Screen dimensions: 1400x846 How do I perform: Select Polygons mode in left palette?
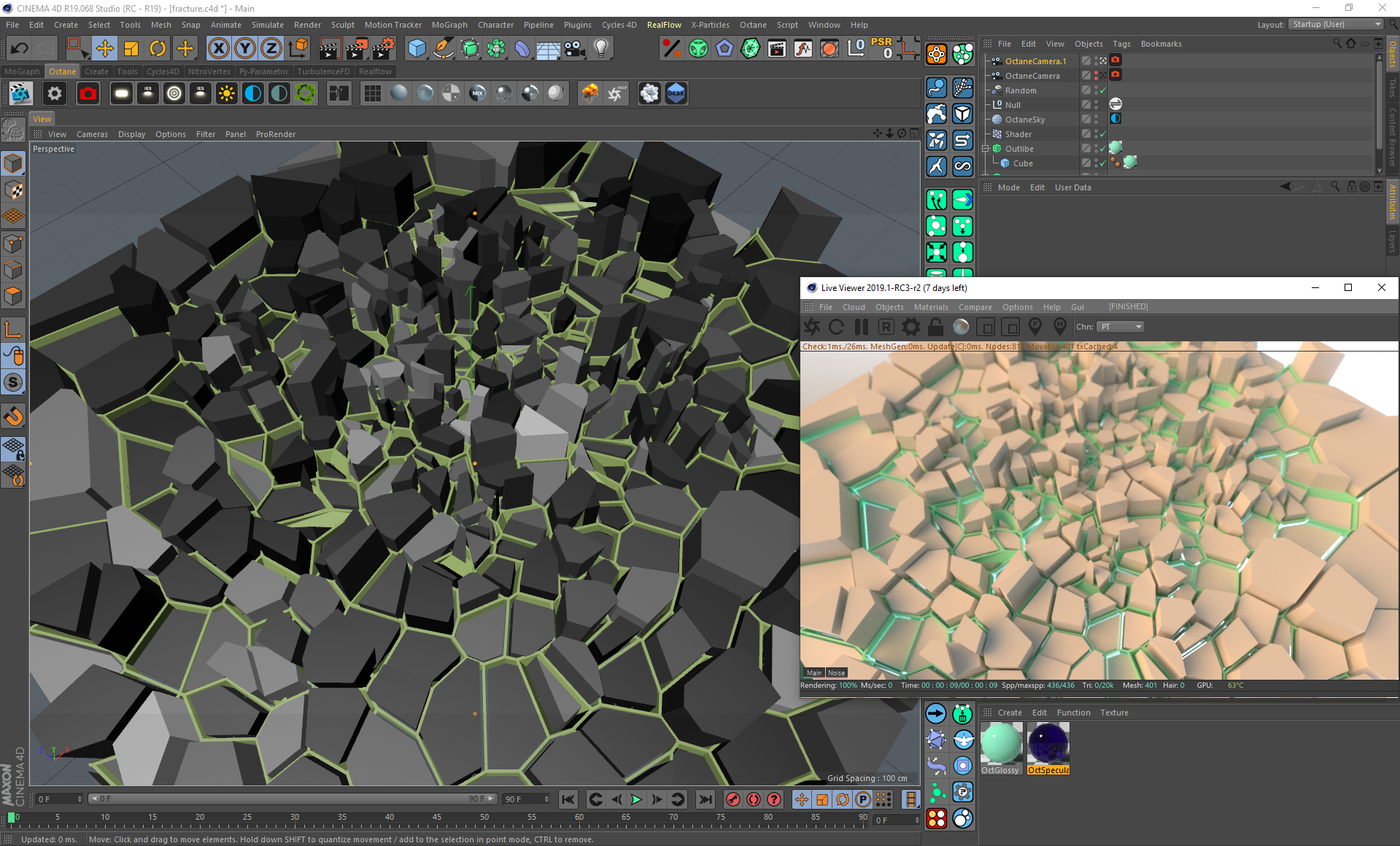(13, 296)
